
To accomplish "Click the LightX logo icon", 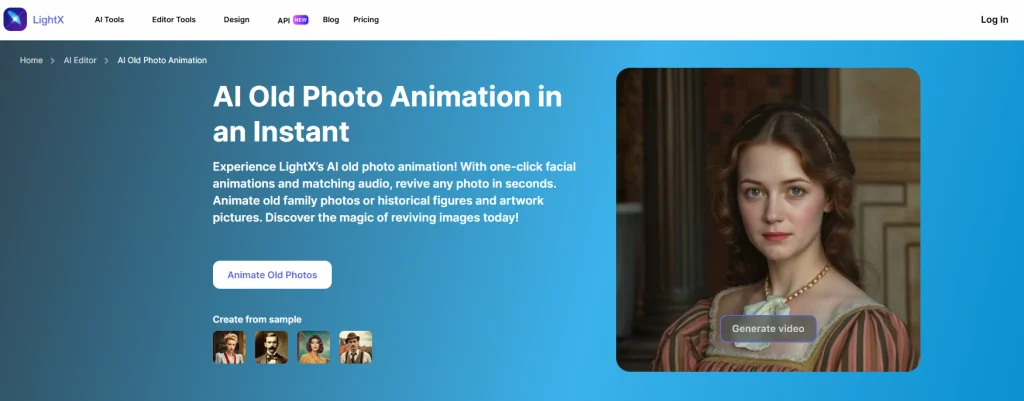I will click(16, 19).
